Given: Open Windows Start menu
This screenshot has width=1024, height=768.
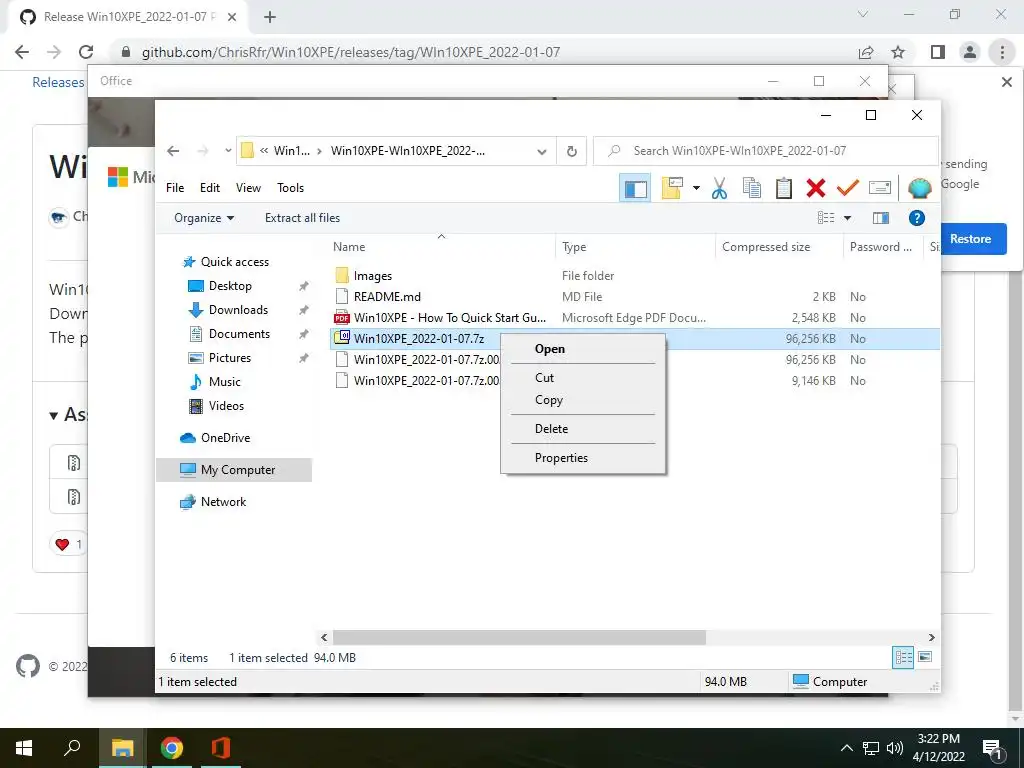Looking at the screenshot, I should coord(24,748).
